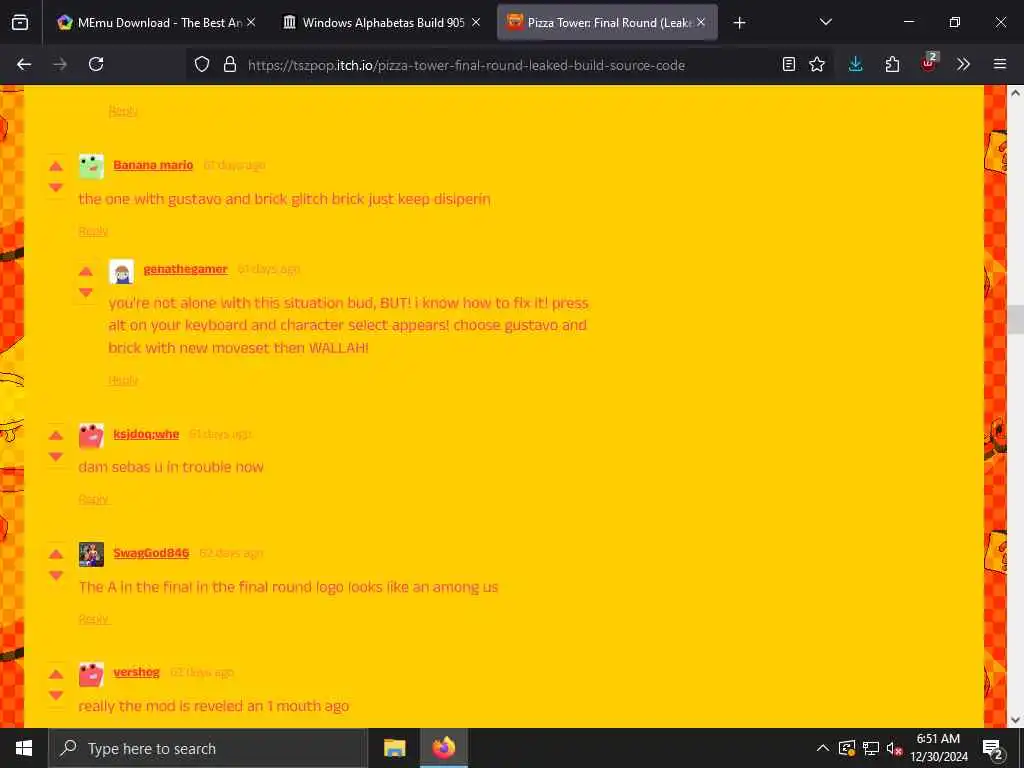Downvote ksjdoq;whe's comment
The height and width of the screenshot is (768, 1024).
pos(56,456)
